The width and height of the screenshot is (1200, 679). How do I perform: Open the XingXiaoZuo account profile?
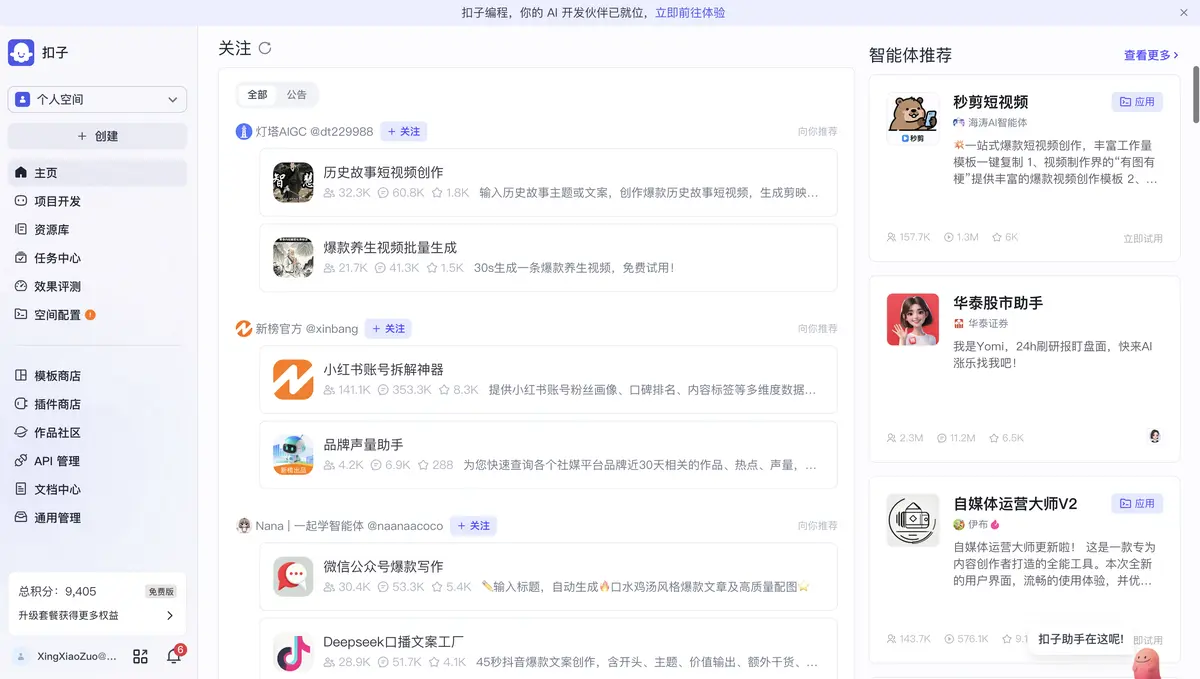tap(65, 657)
